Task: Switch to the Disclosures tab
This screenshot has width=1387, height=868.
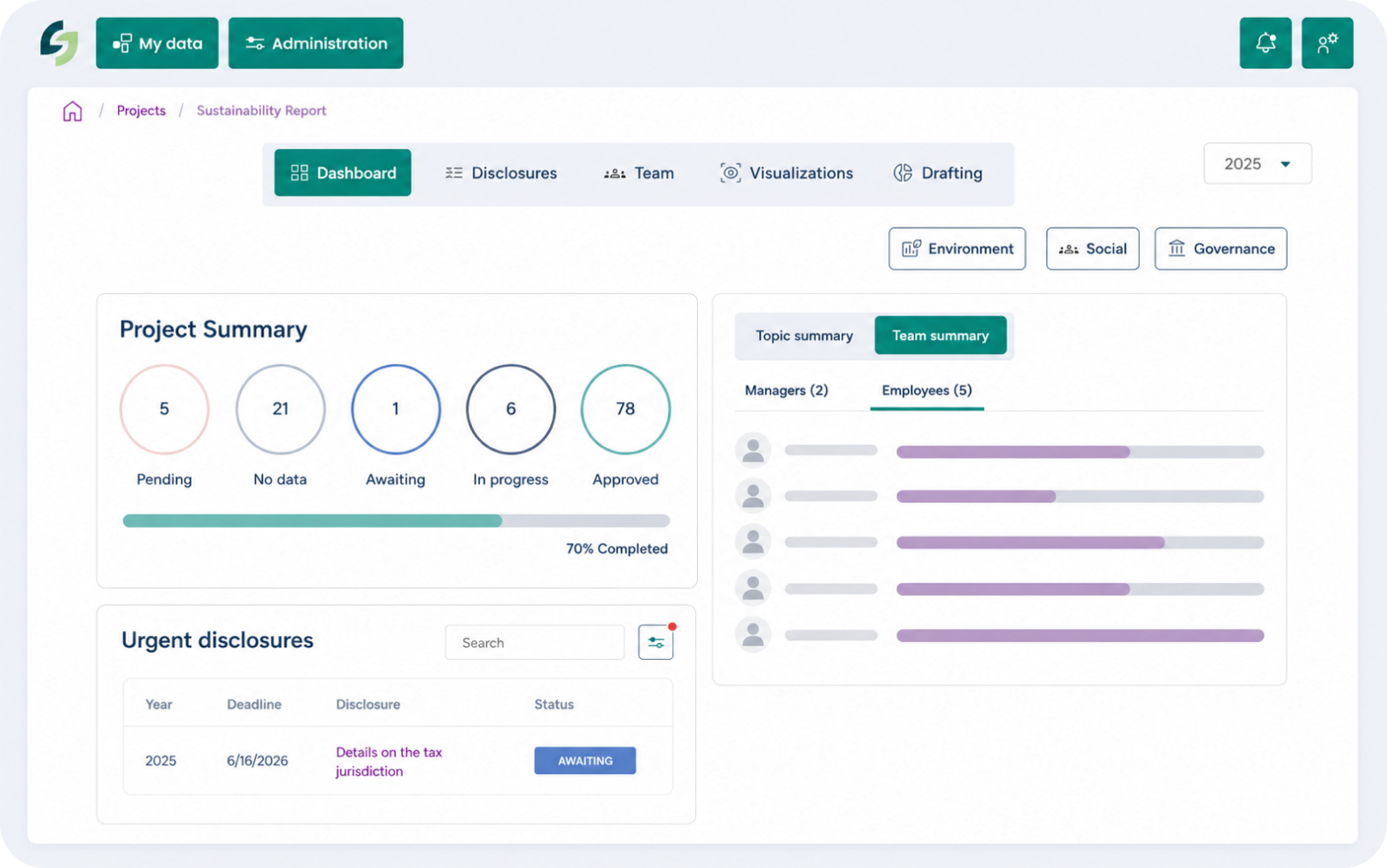Action: point(501,173)
